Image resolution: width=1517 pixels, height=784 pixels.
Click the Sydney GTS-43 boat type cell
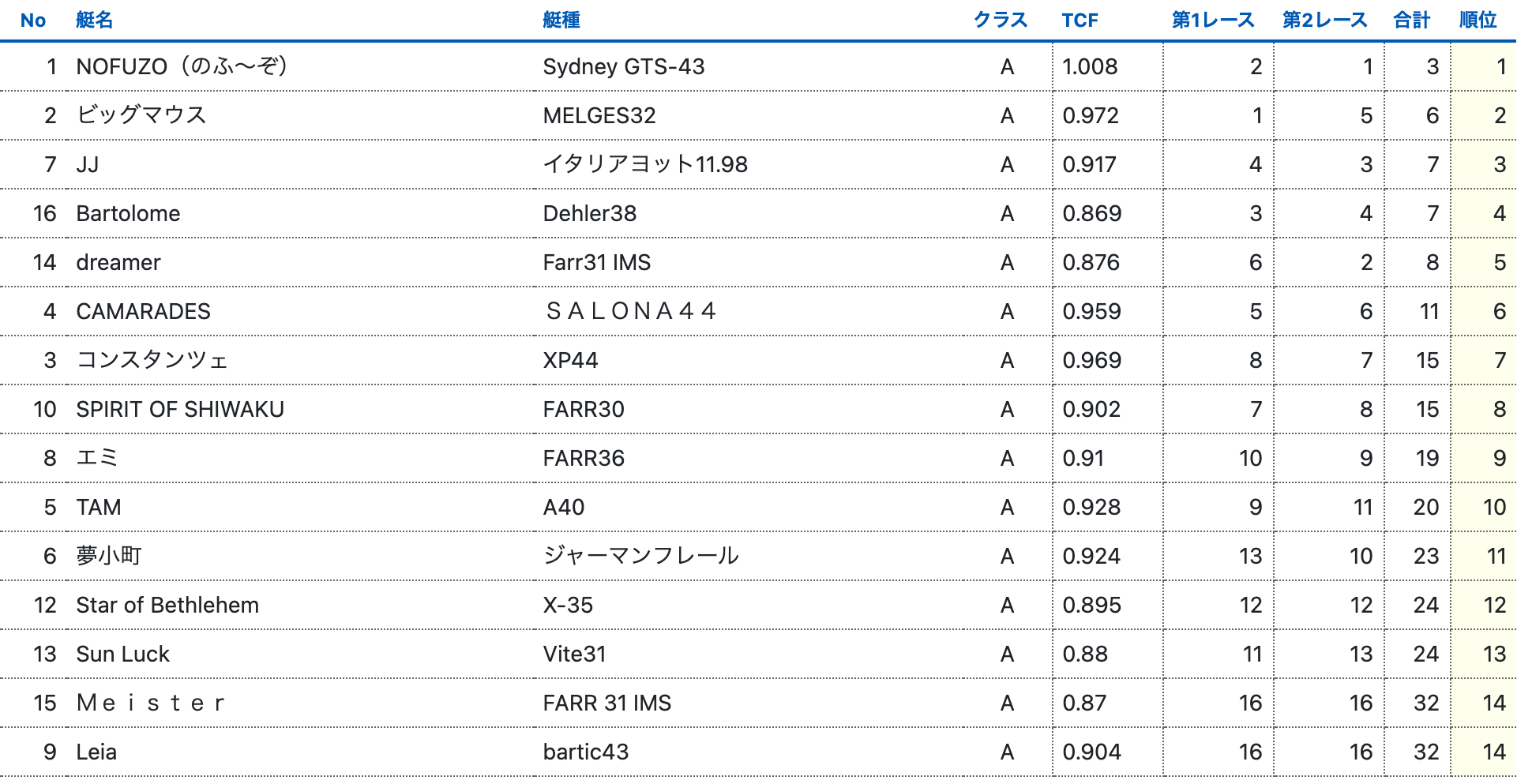(623, 66)
